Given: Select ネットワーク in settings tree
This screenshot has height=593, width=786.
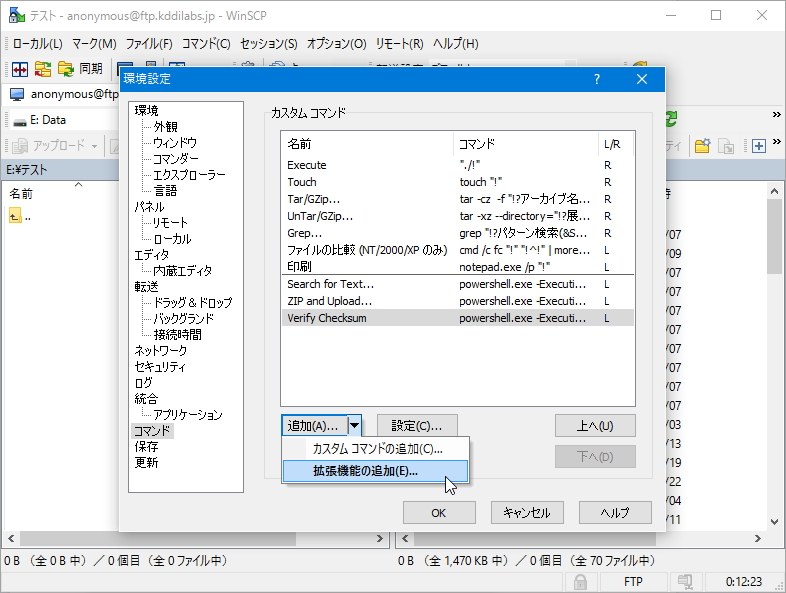Looking at the screenshot, I should click(160, 350).
